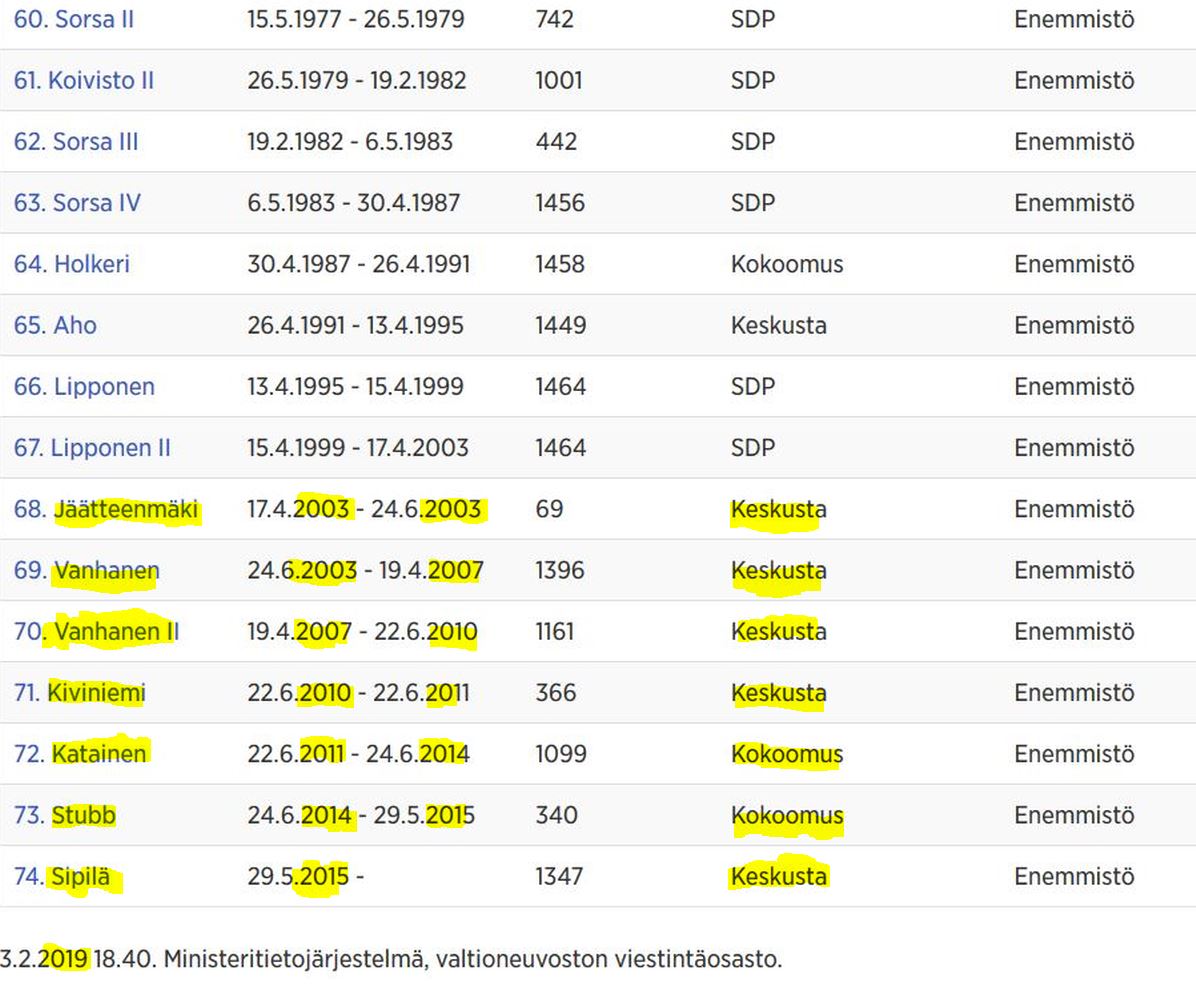Open the 74. Sipilä government link
Screen dimensions: 1196x998
[x=68, y=877]
